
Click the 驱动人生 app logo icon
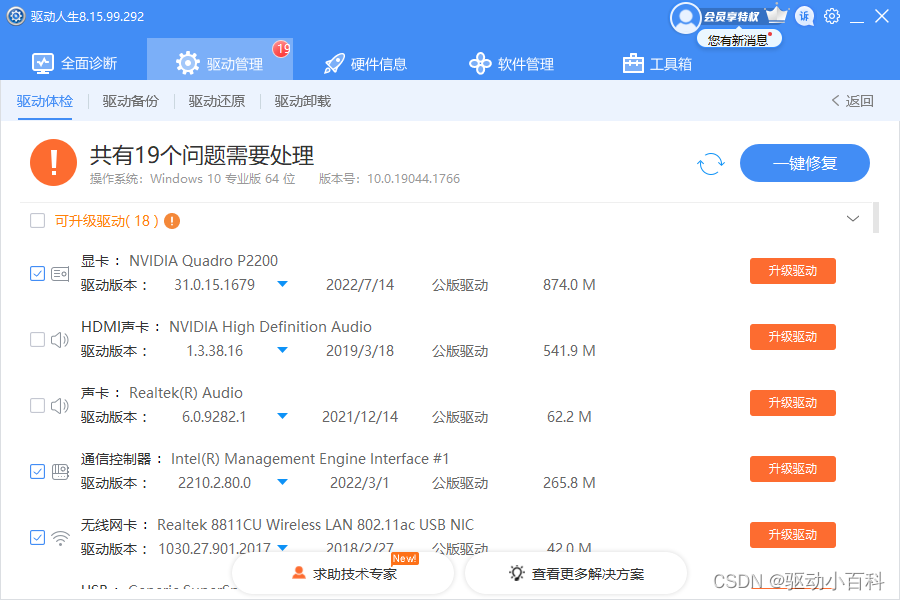tap(16, 16)
